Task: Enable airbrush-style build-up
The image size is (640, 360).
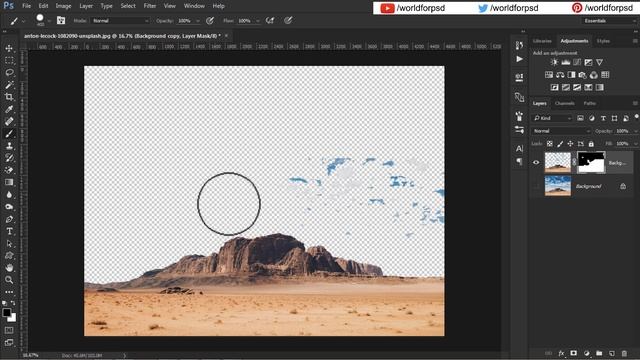Action: [x=270, y=20]
